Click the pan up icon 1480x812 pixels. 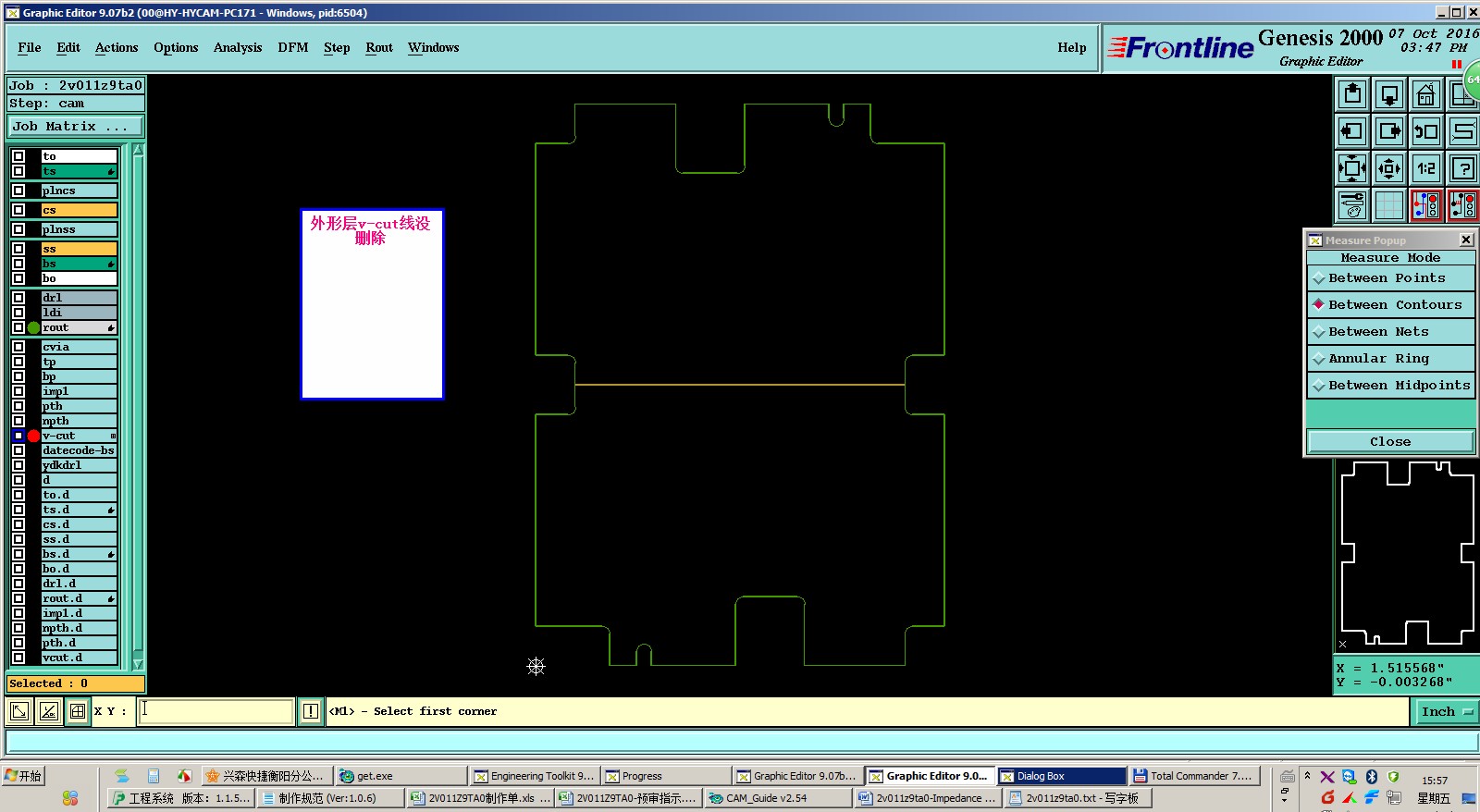pos(1352,94)
